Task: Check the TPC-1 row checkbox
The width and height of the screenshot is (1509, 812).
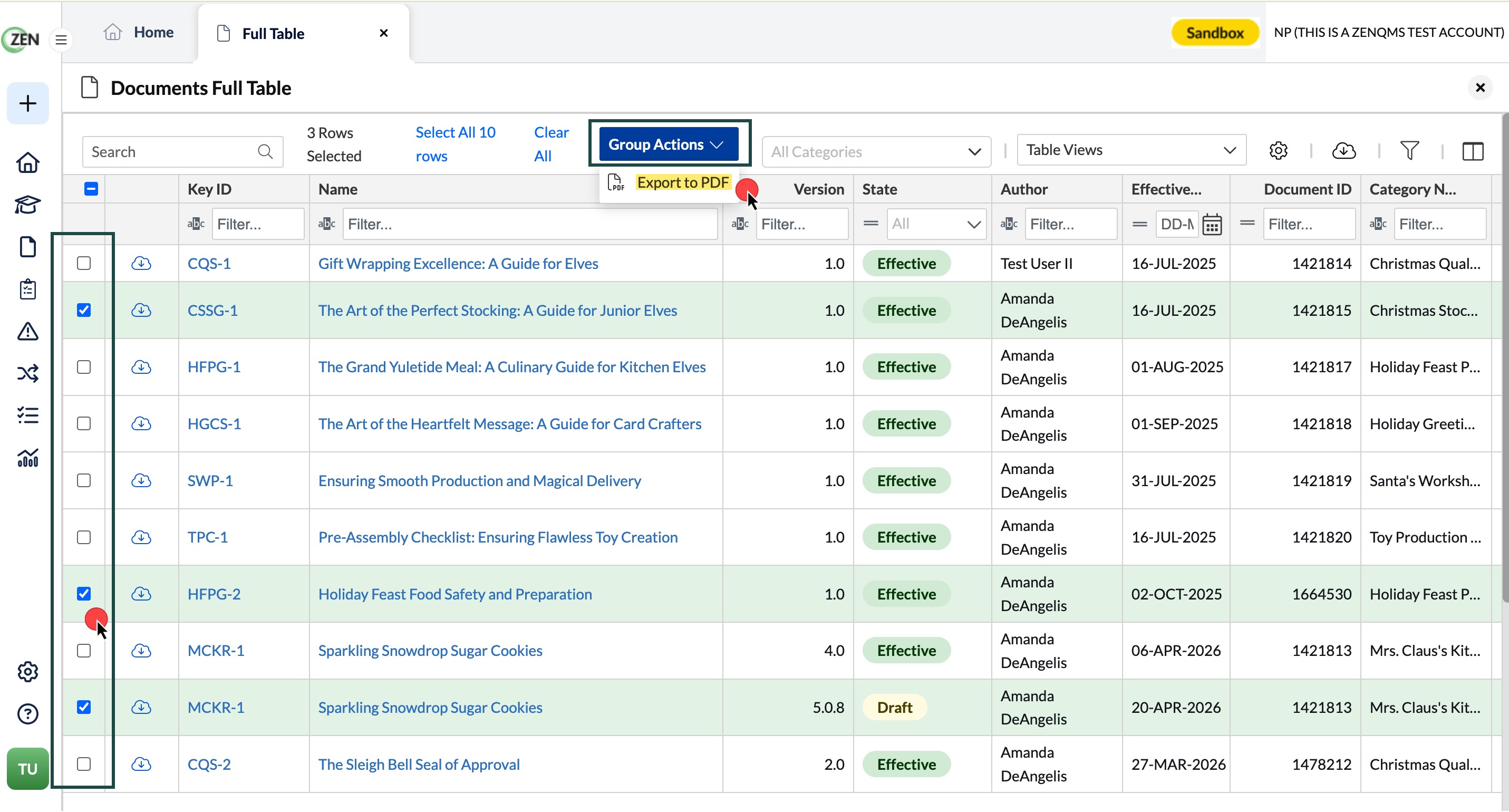Action: click(x=84, y=538)
